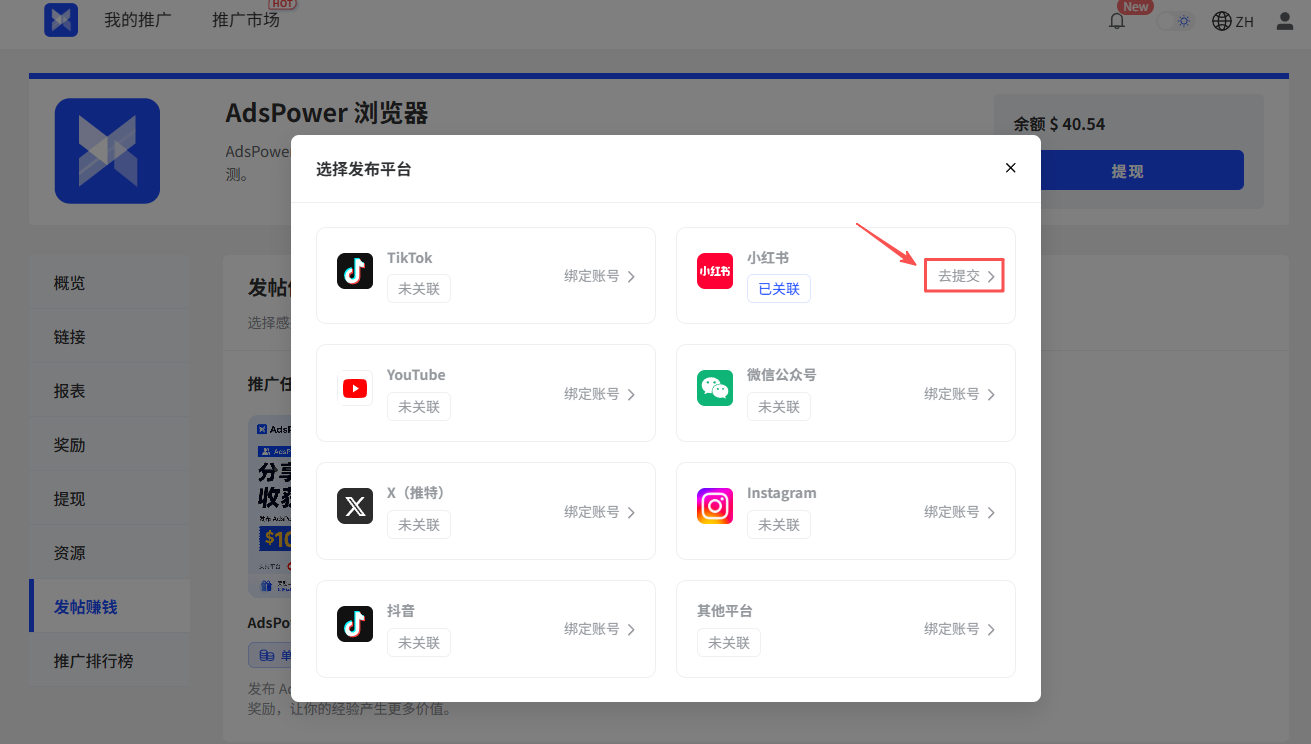The image size is (1311, 744).
Task: Select 概览 in the sidebar
Action: [110, 283]
